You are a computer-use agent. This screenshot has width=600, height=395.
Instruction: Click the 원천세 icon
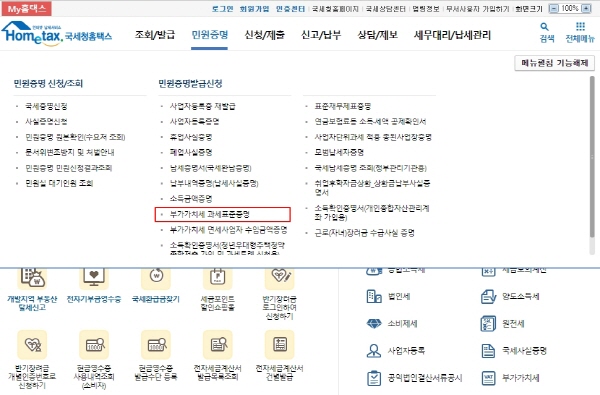488,324
